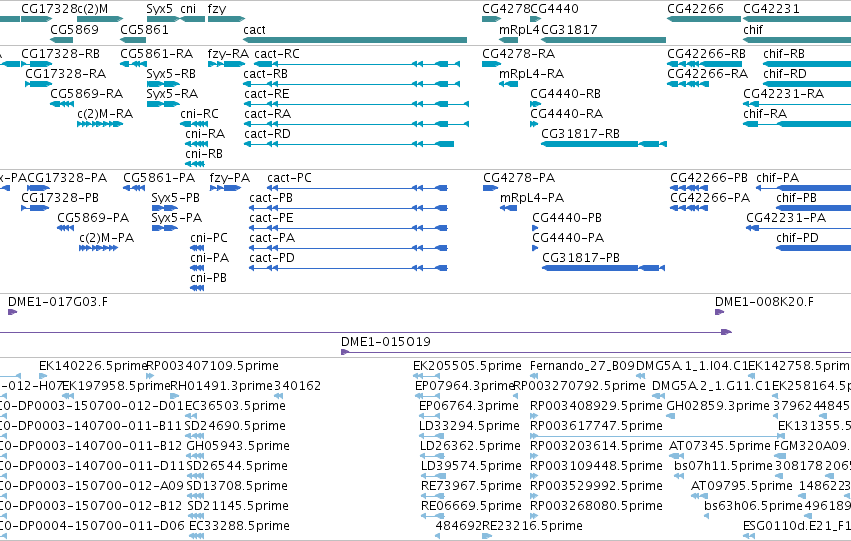
Task: Open the CG42231-RA transcript label
Action: 783,94
